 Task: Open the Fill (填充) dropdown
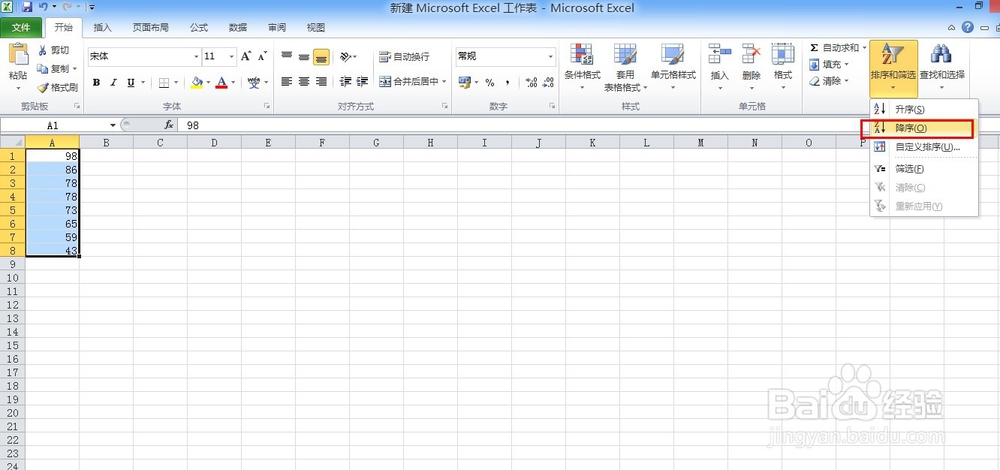point(828,64)
